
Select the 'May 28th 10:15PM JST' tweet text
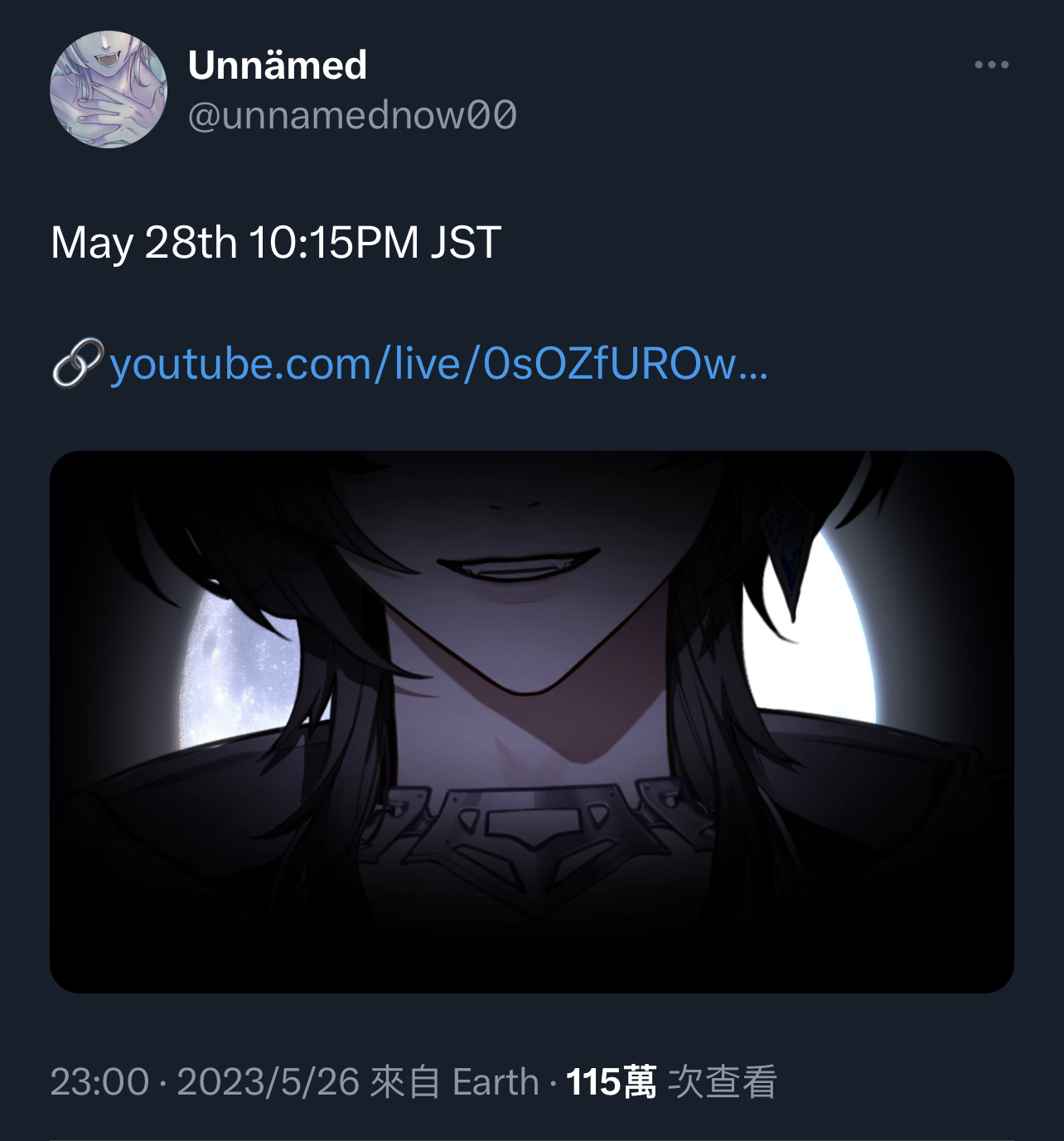[x=276, y=244]
